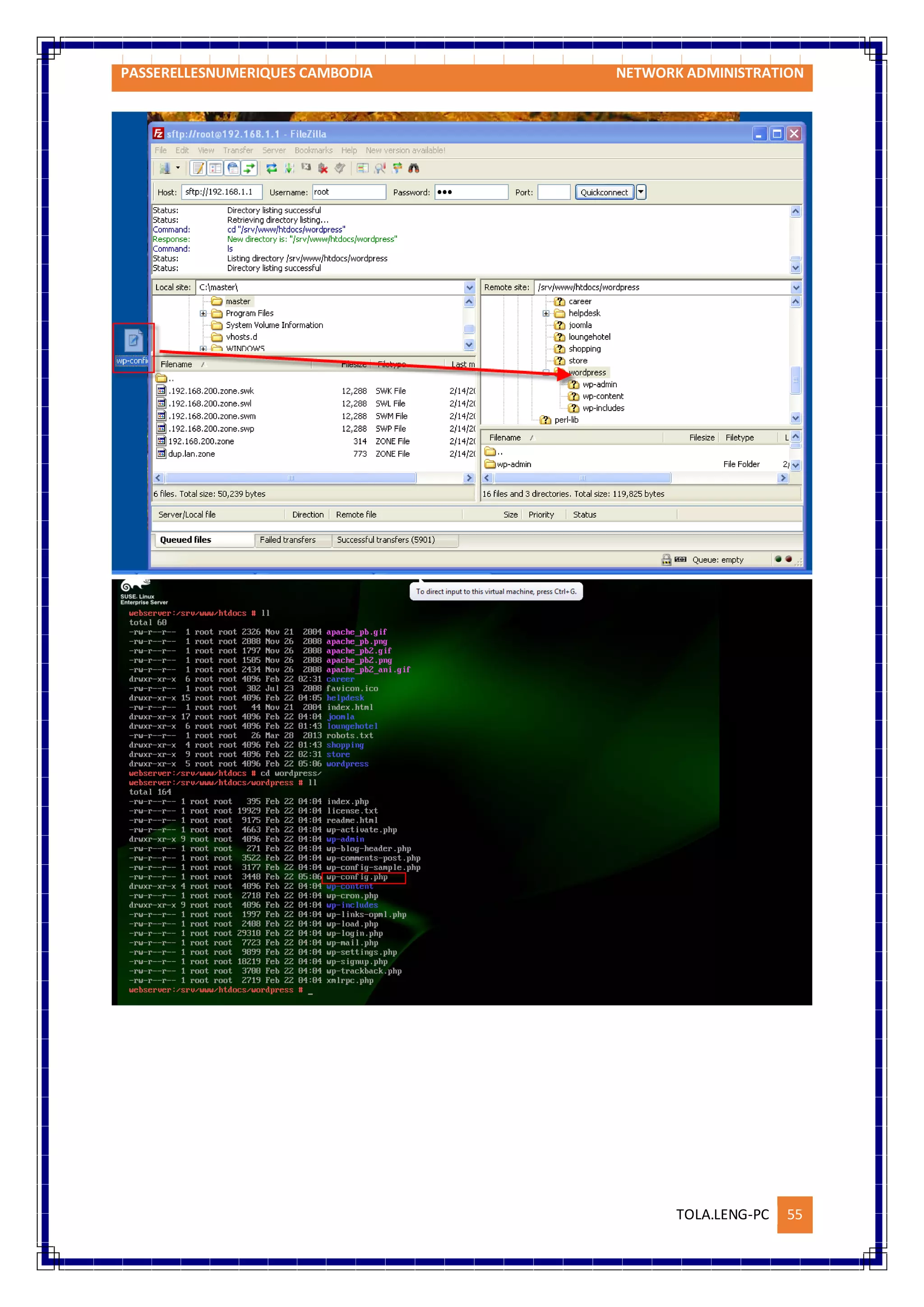Click the binoculars file search icon
The height and width of the screenshot is (1307, 924).
(414, 168)
